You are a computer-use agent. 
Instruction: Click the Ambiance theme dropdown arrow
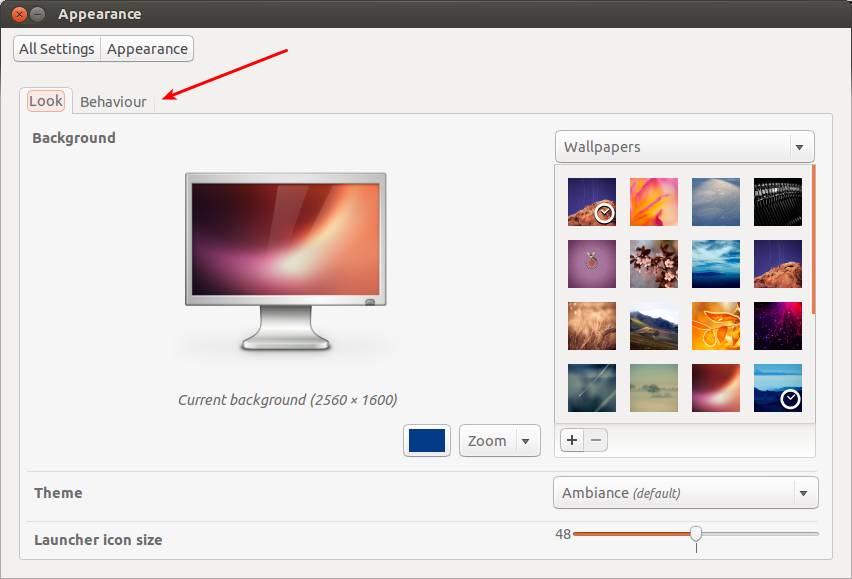coord(803,493)
